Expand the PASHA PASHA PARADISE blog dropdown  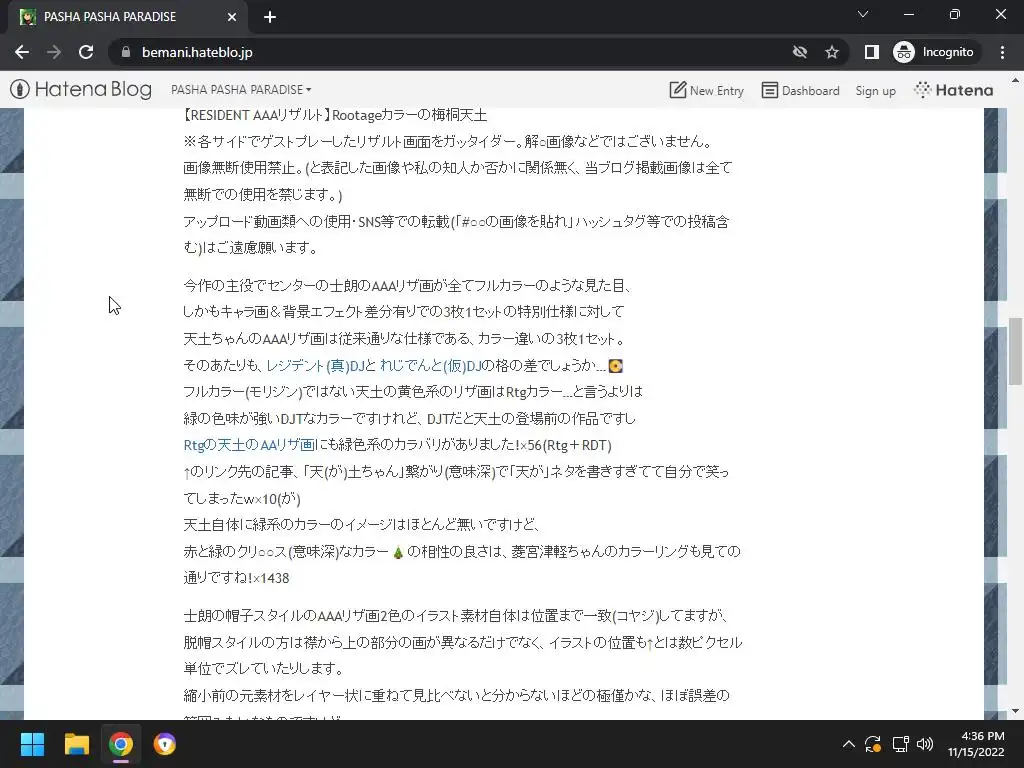(x=241, y=89)
